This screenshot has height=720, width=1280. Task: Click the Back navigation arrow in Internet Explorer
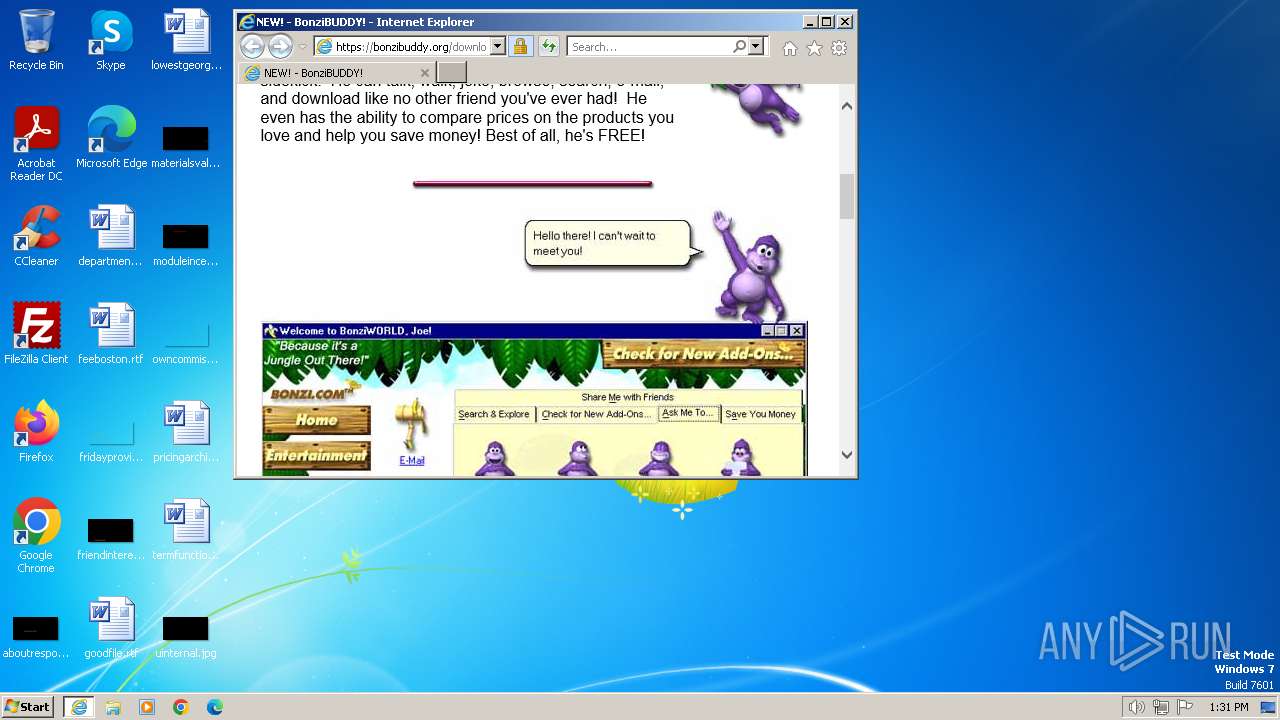pos(252,46)
